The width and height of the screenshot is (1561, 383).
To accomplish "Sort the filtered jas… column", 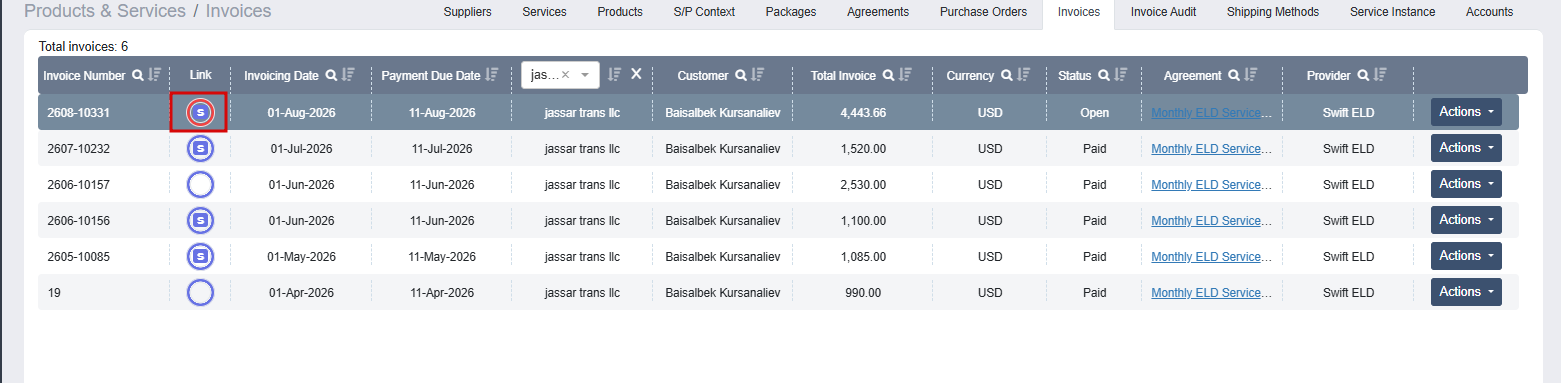I will 615,75.
